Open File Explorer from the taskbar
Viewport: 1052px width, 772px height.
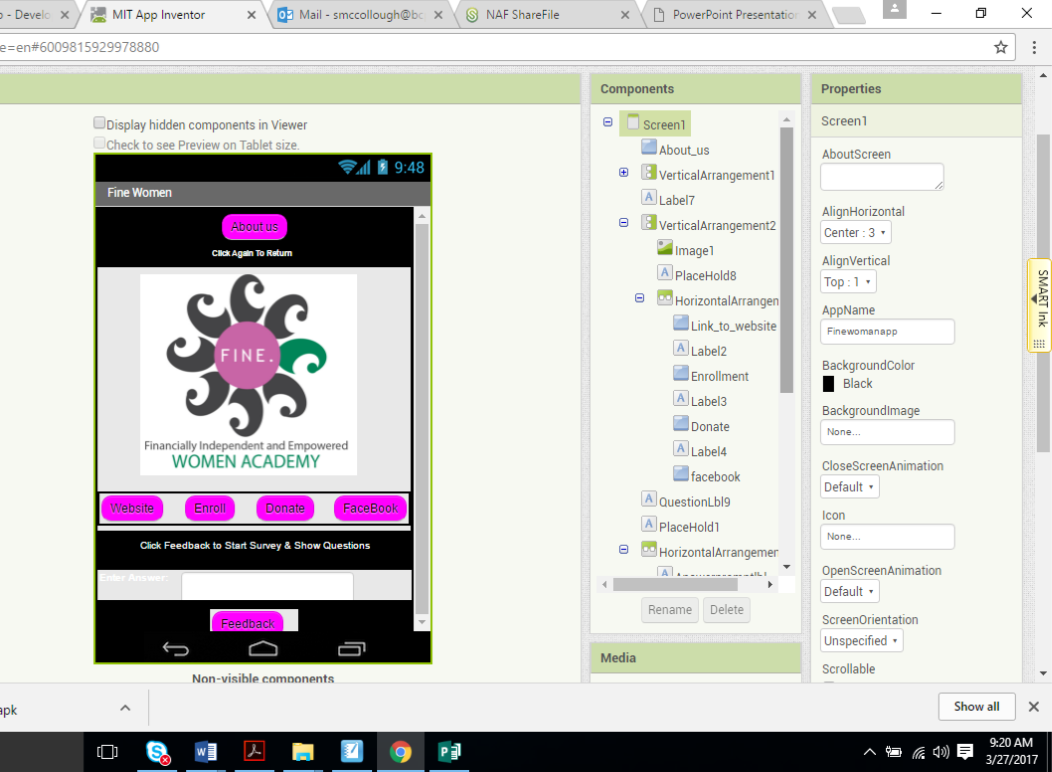coord(303,752)
